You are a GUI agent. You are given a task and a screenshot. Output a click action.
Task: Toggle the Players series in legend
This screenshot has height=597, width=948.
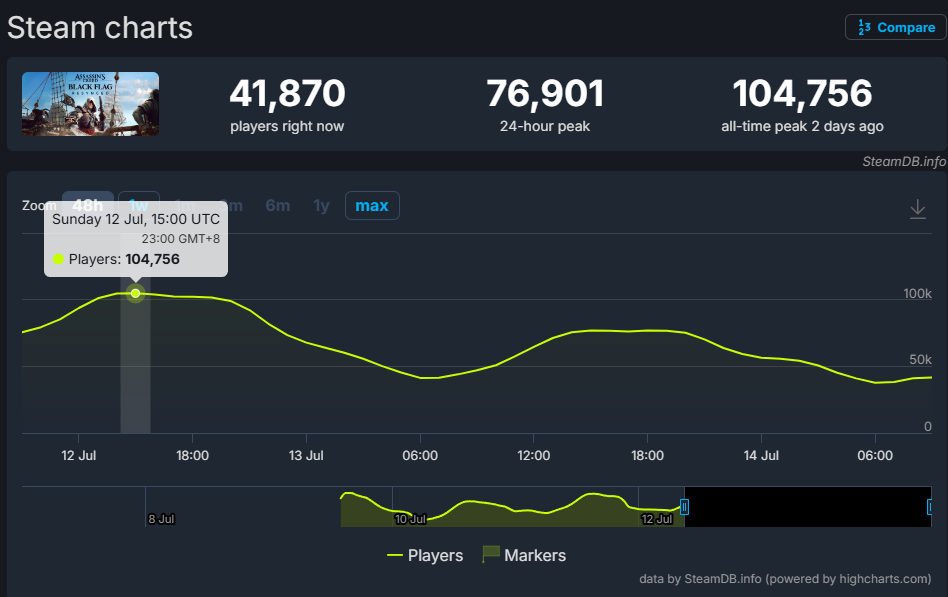point(425,555)
